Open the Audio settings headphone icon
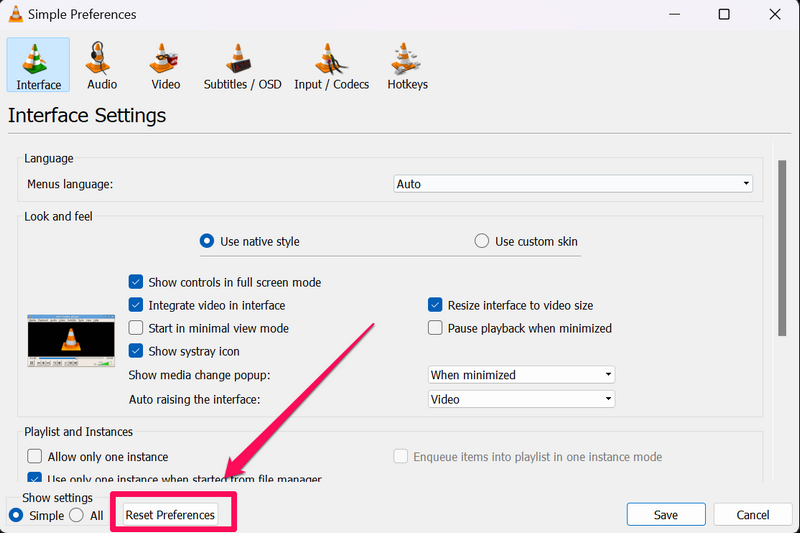 click(102, 60)
